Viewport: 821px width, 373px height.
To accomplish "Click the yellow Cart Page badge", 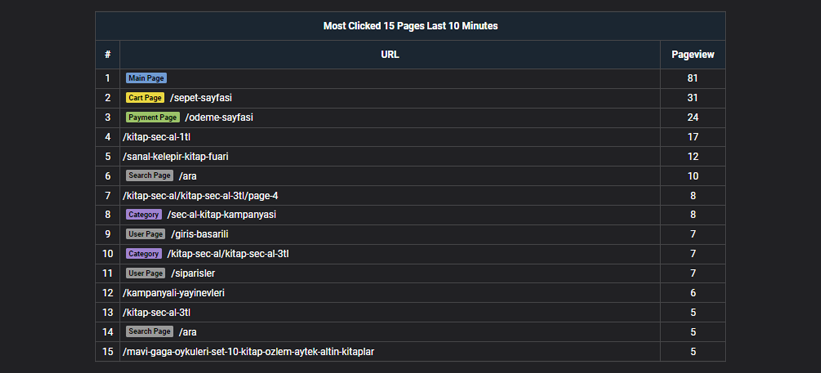I will [x=145, y=98].
